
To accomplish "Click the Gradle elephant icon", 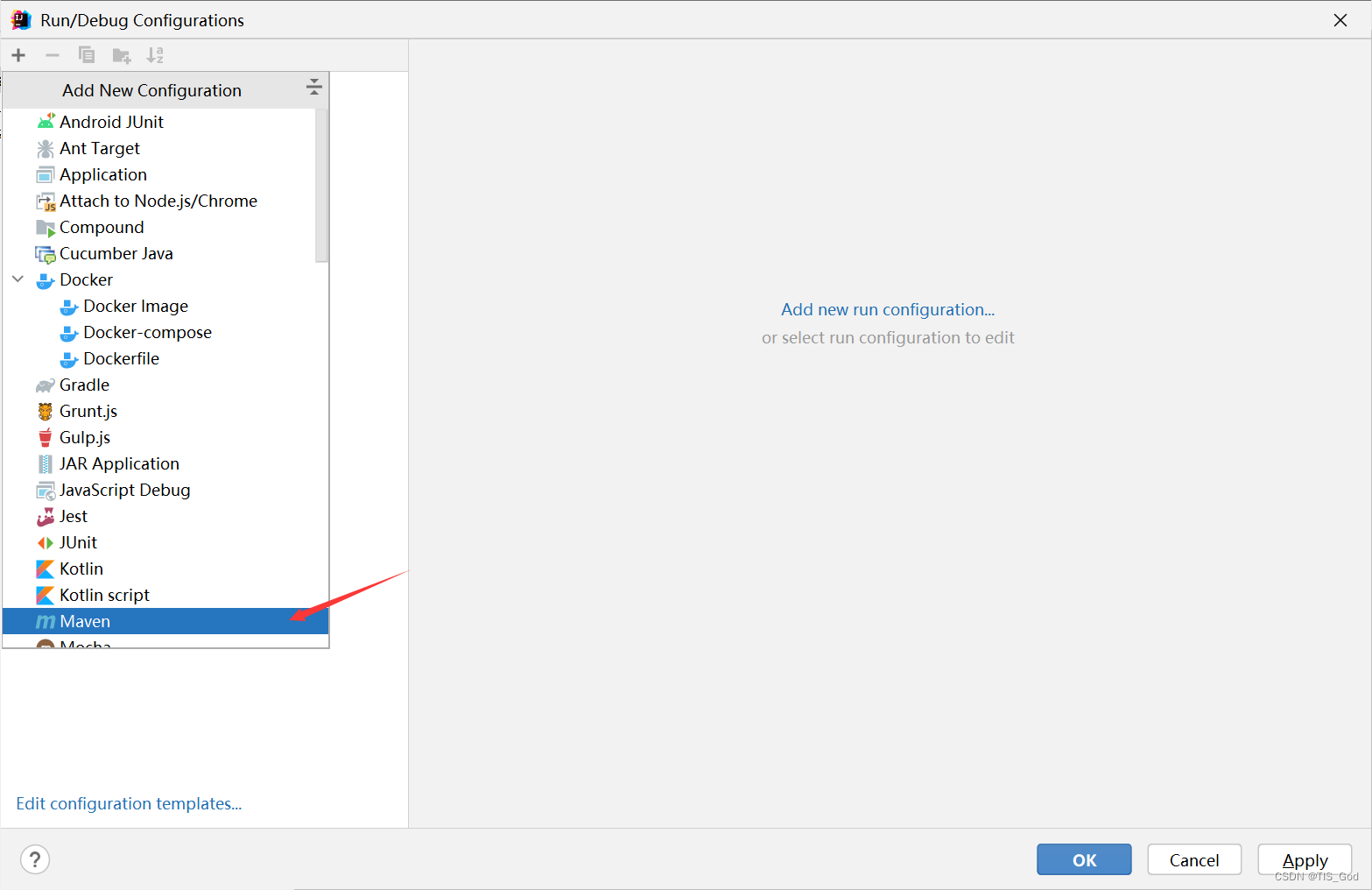I will (x=46, y=385).
